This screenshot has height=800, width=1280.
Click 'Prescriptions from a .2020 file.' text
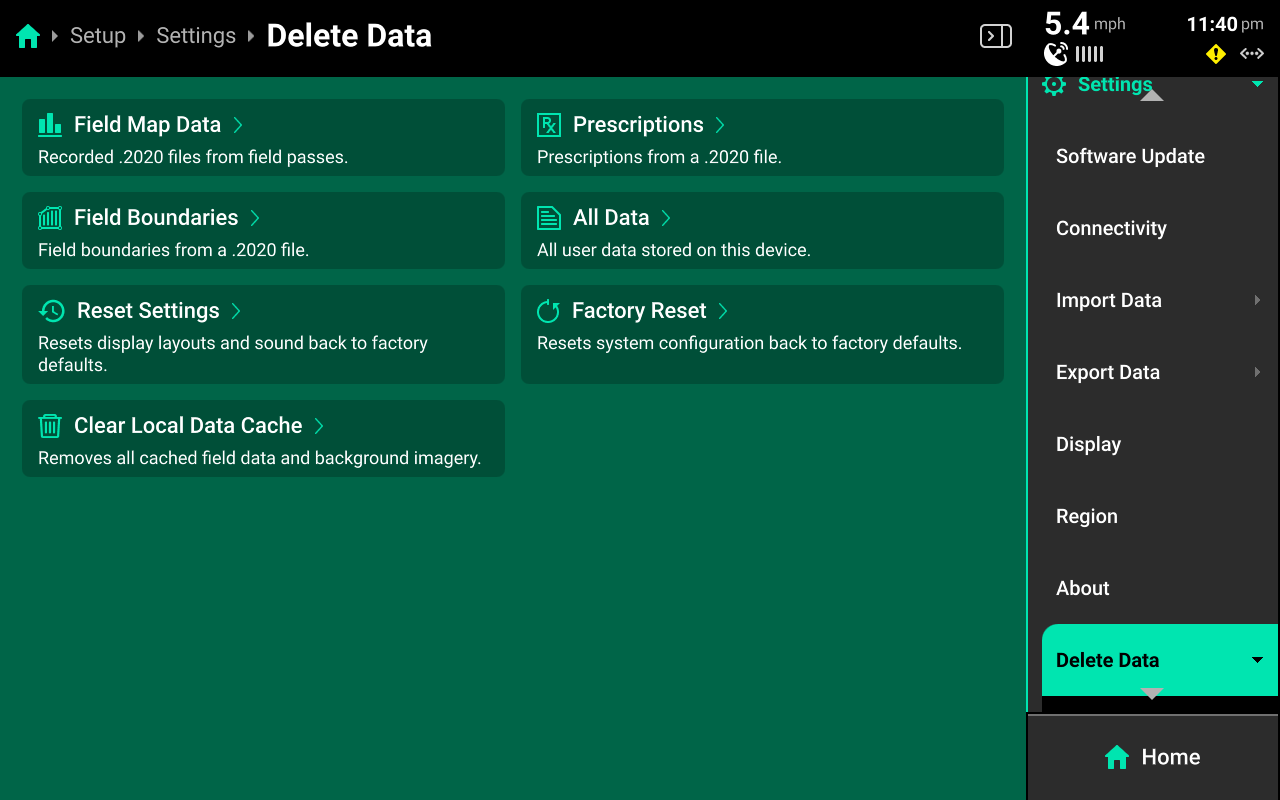(659, 157)
